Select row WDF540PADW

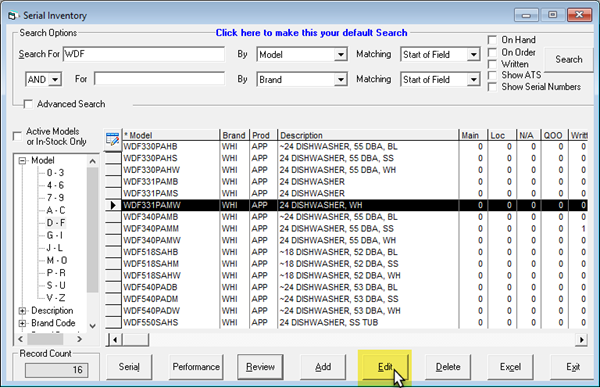click(355, 311)
